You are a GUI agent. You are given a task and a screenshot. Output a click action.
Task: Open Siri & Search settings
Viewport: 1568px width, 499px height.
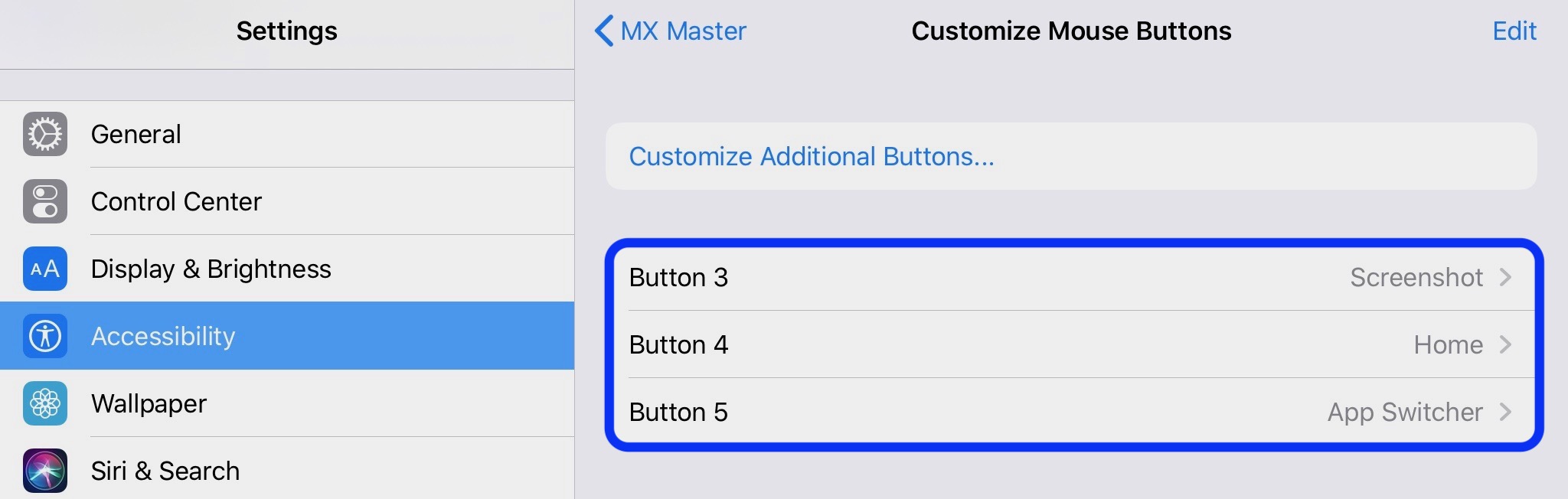pyautogui.click(x=165, y=471)
